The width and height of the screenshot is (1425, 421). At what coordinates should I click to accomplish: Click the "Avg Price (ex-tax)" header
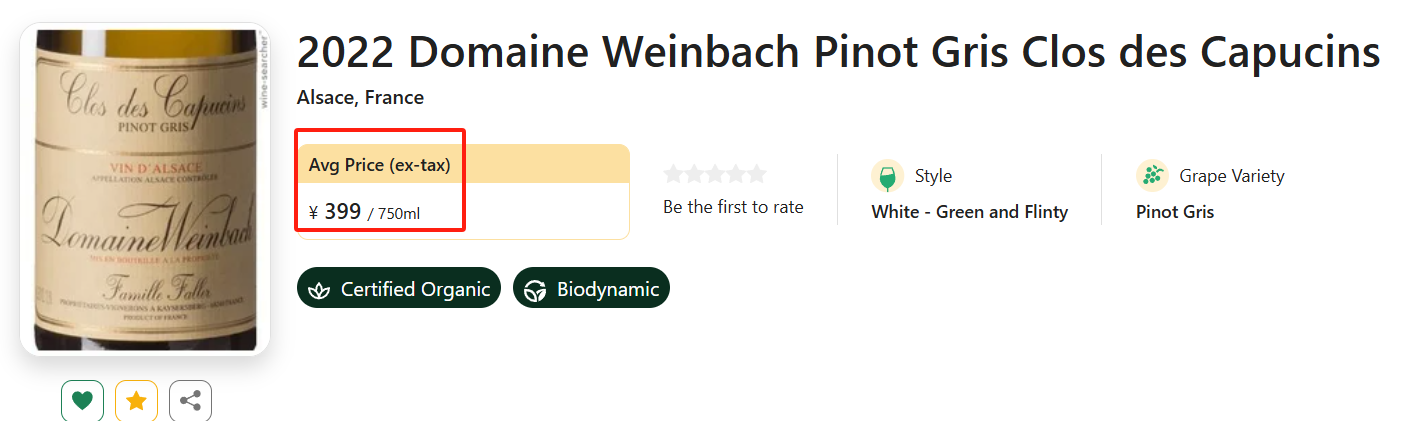pos(379,165)
